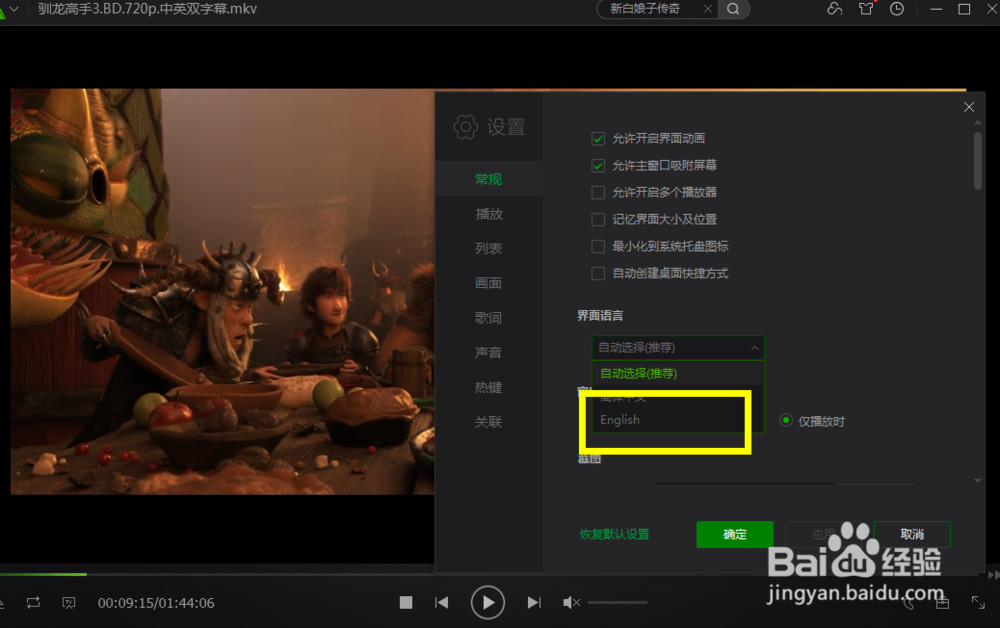Enable 允许开启多个播放器
Viewport: 1000px width, 628px height.
pos(598,192)
